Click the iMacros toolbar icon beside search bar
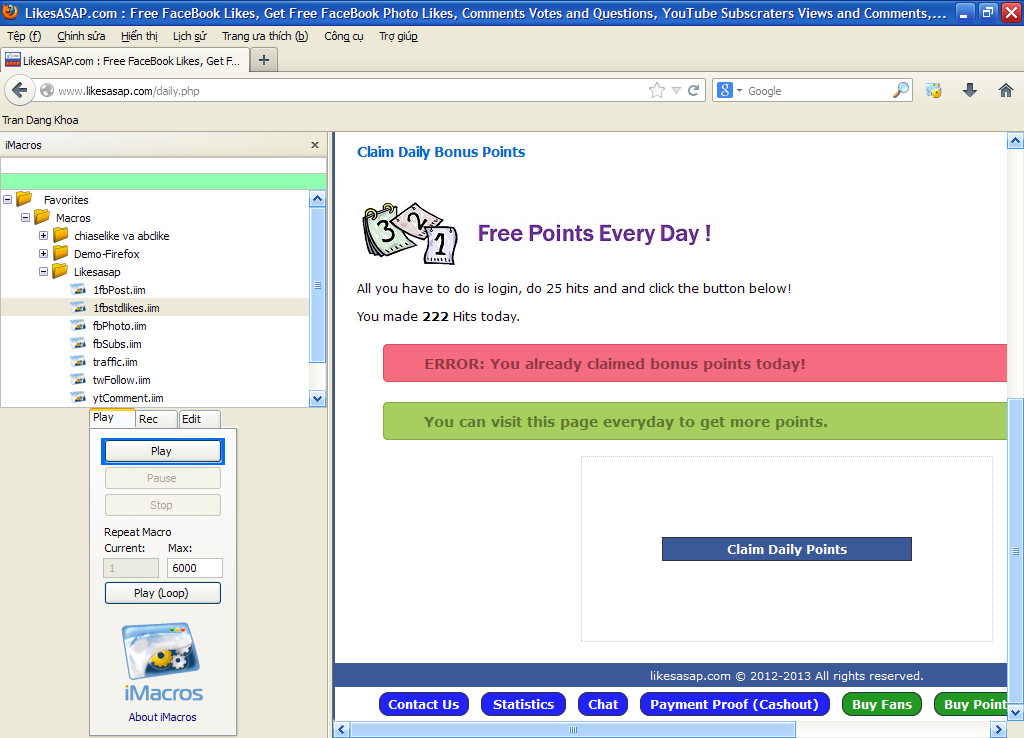 coord(934,90)
